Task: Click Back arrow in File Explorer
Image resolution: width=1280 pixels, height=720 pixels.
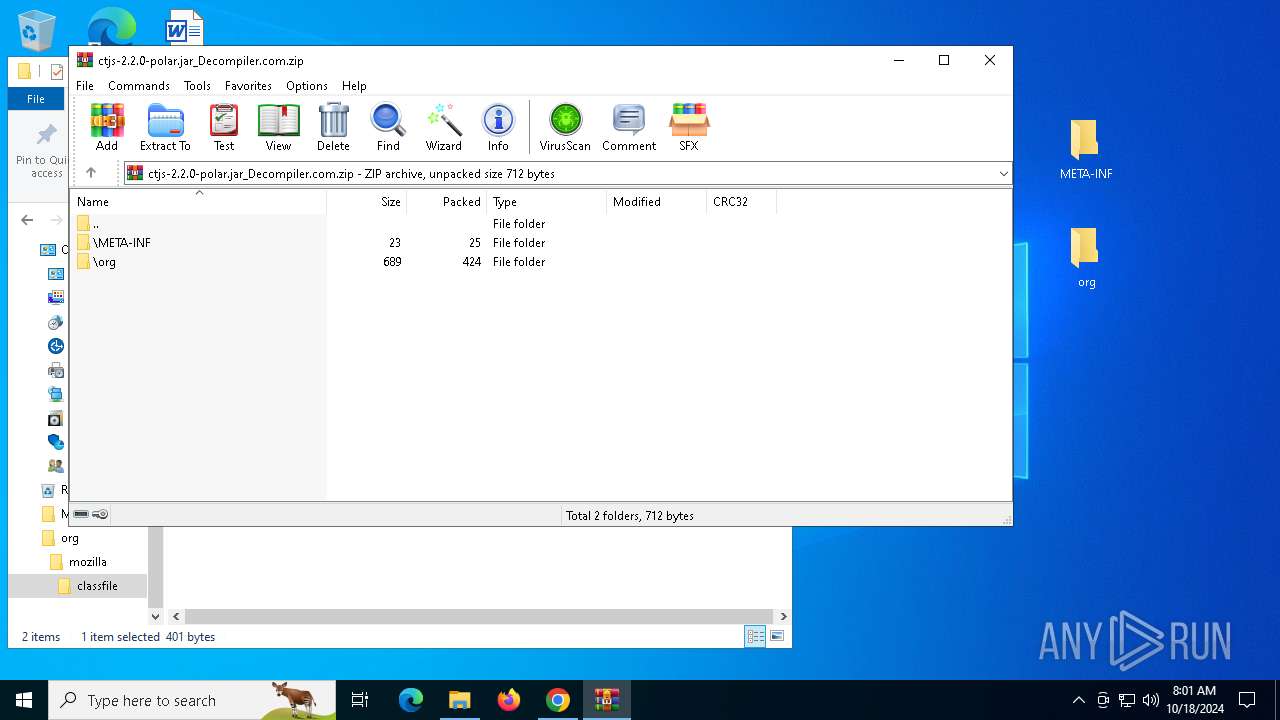Action: click(x=28, y=220)
